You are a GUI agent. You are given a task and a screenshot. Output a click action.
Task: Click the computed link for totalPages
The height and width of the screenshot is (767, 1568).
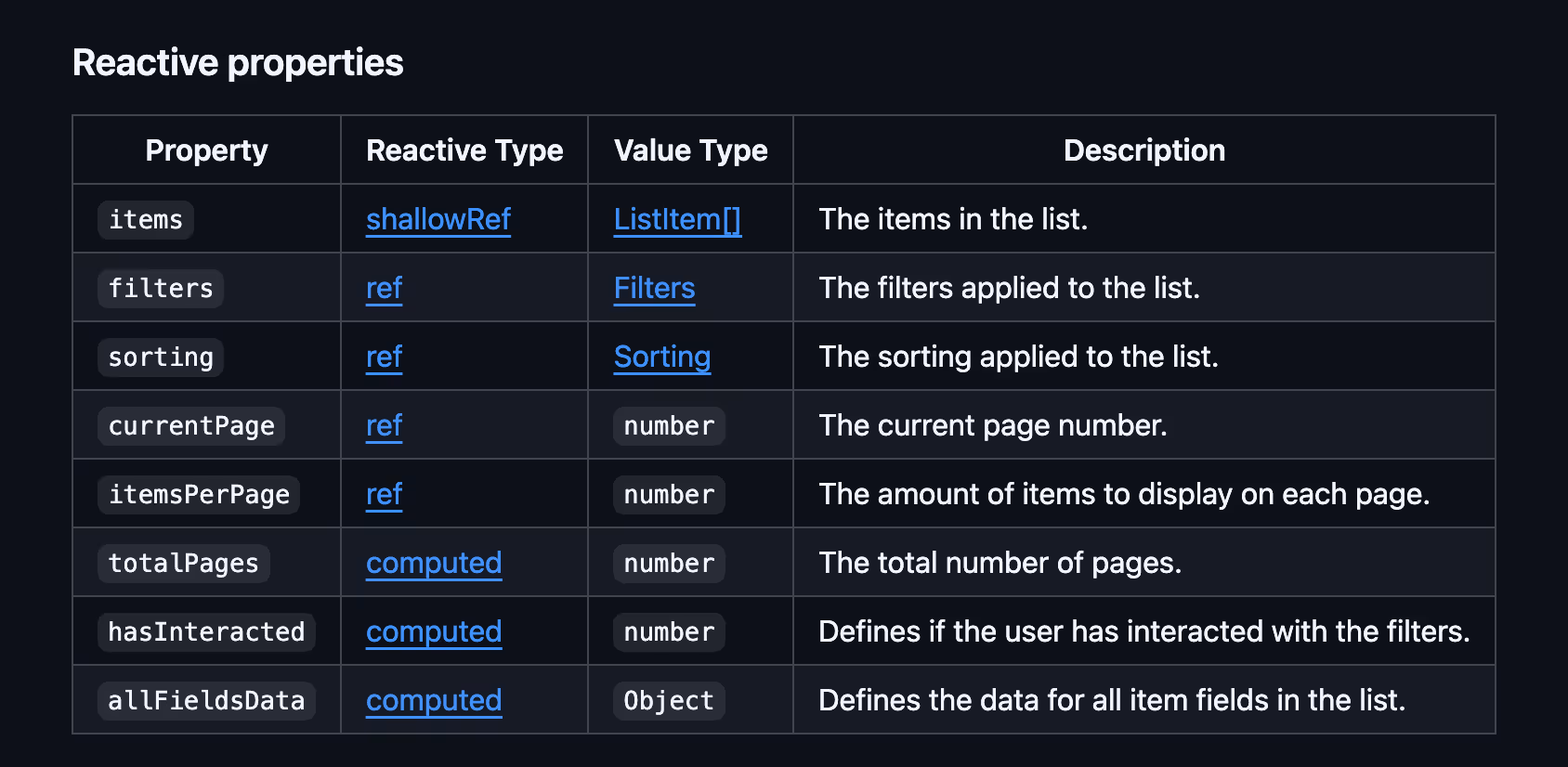point(434,563)
